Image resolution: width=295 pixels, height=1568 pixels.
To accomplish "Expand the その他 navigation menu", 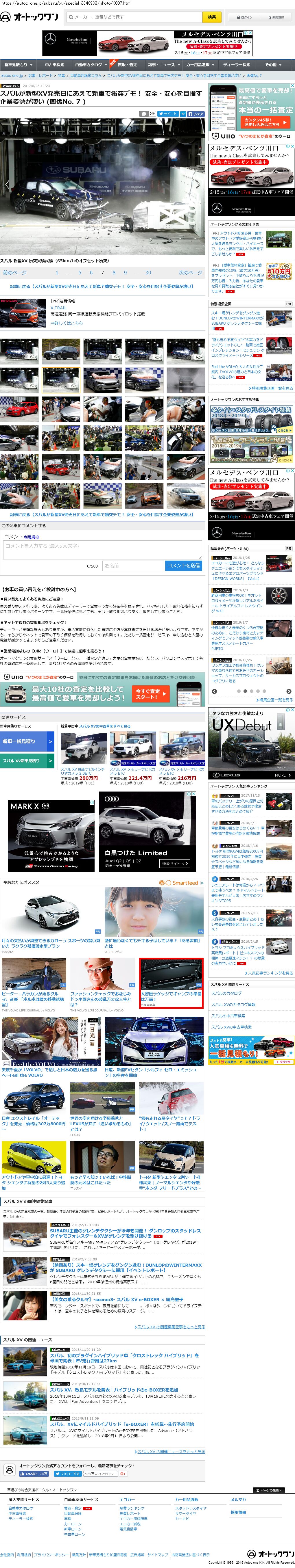I will (x=272, y=64).
